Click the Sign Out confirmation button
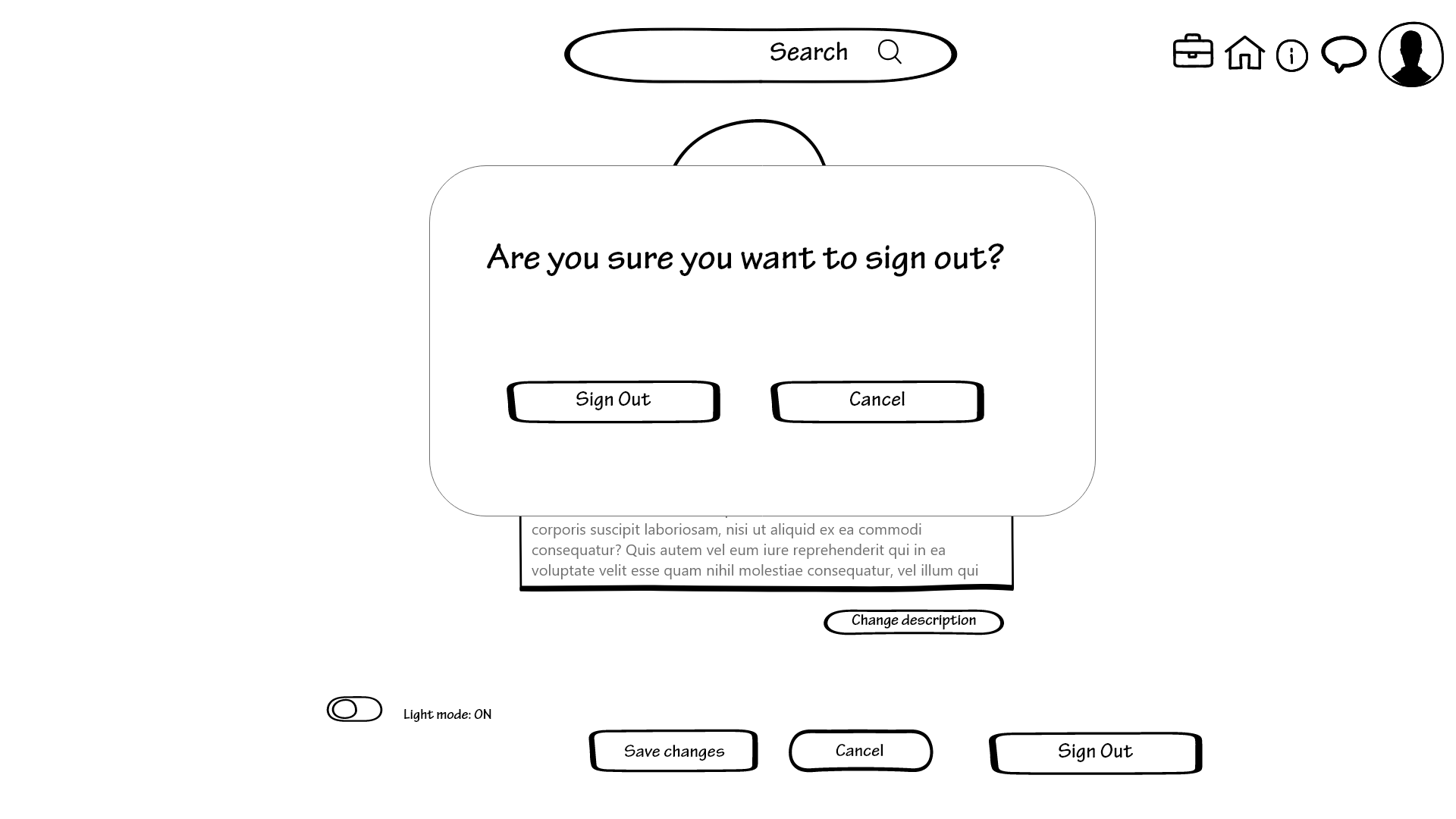 [612, 399]
